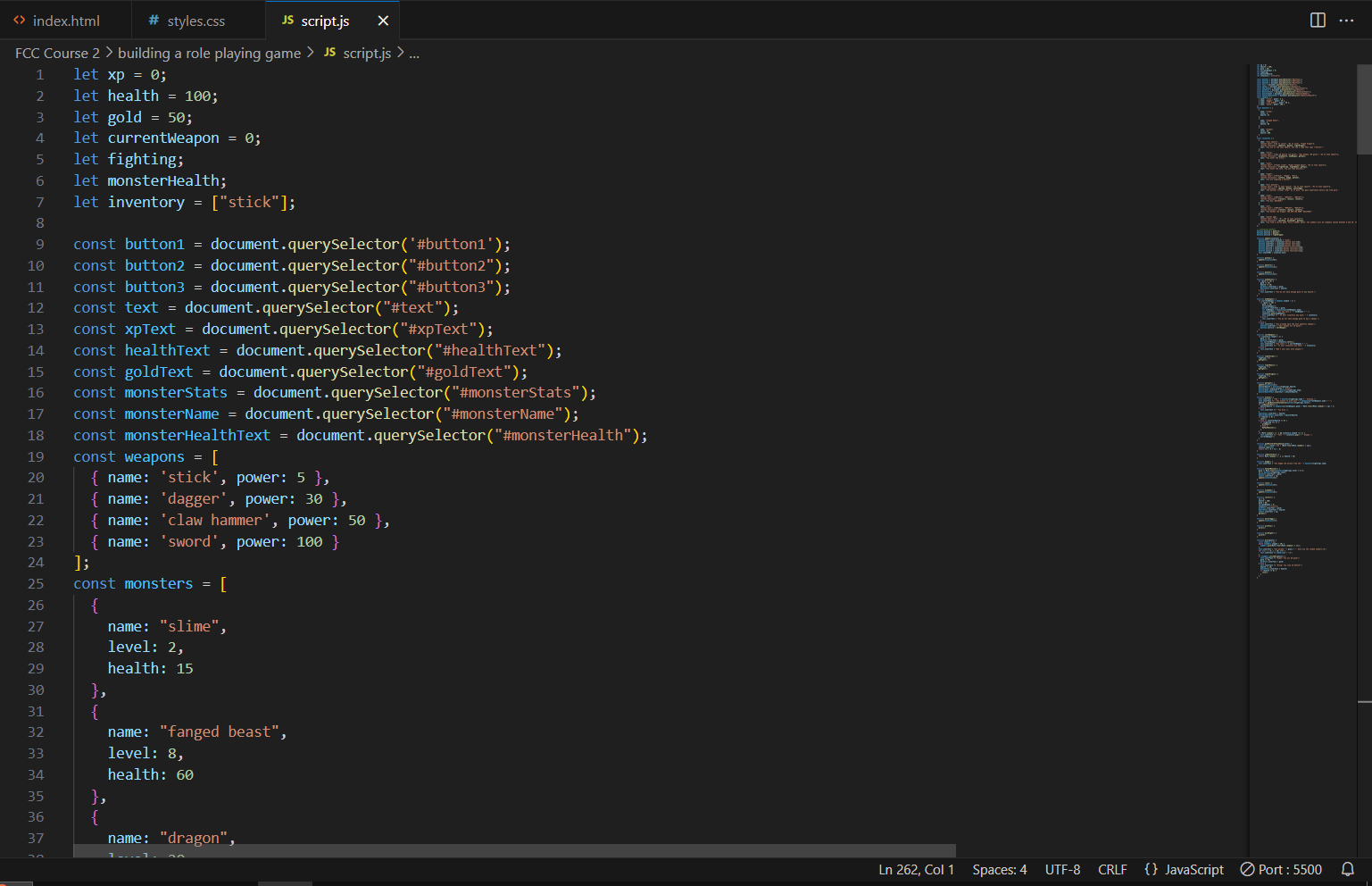Viewport: 1372px width, 886px height.
Task: Switch to the index.html tab
Action: (x=66, y=21)
